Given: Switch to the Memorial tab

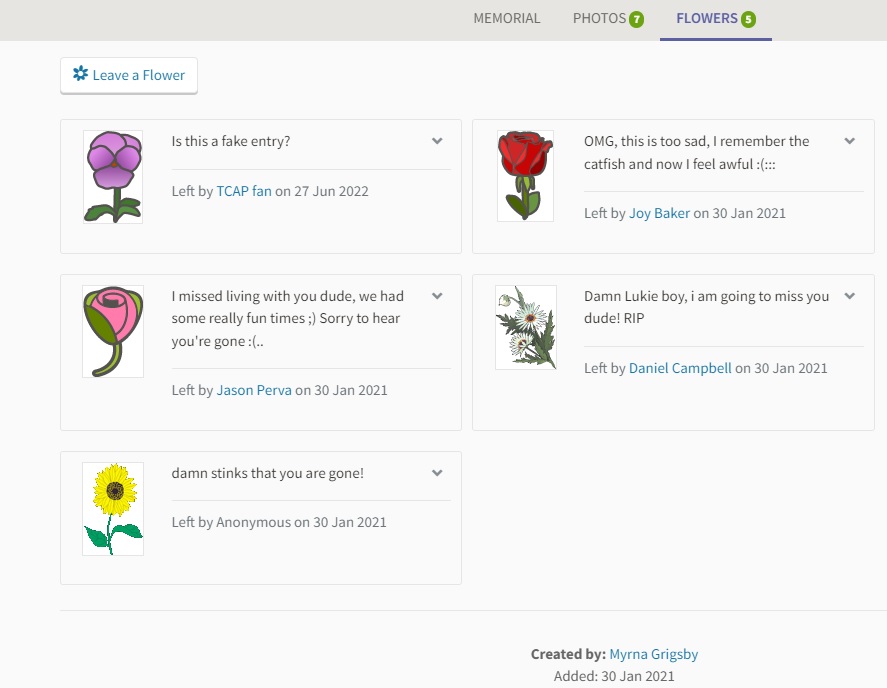Looking at the screenshot, I should pos(507,19).
